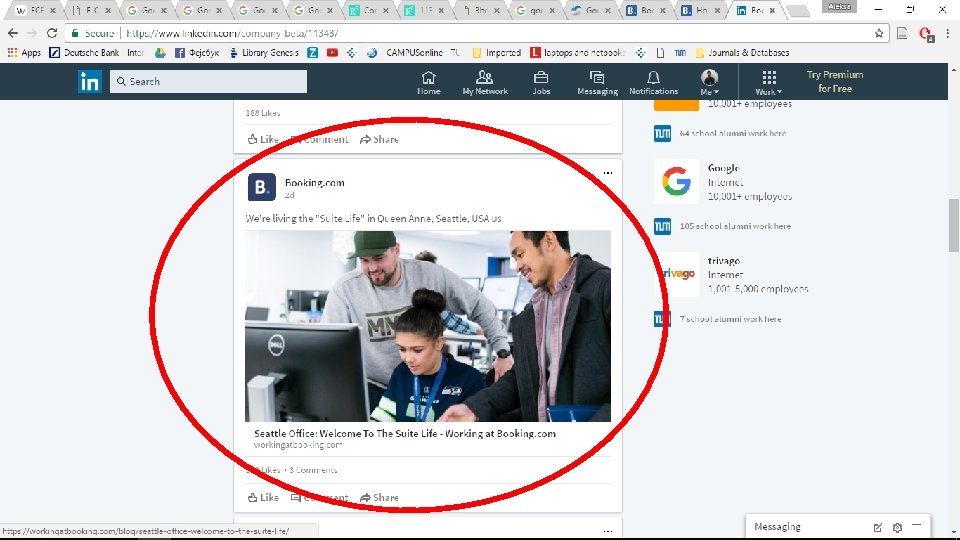Open Seattle Office: Welcome To The Suite Life link

(405, 433)
